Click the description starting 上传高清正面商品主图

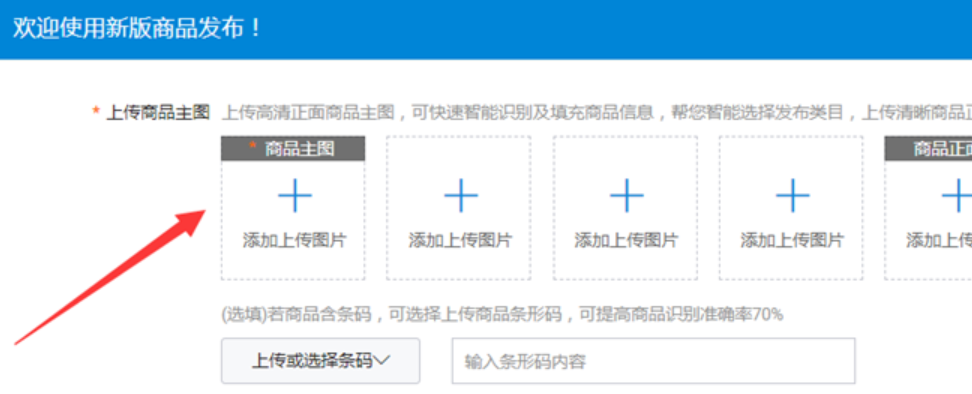[596, 113]
